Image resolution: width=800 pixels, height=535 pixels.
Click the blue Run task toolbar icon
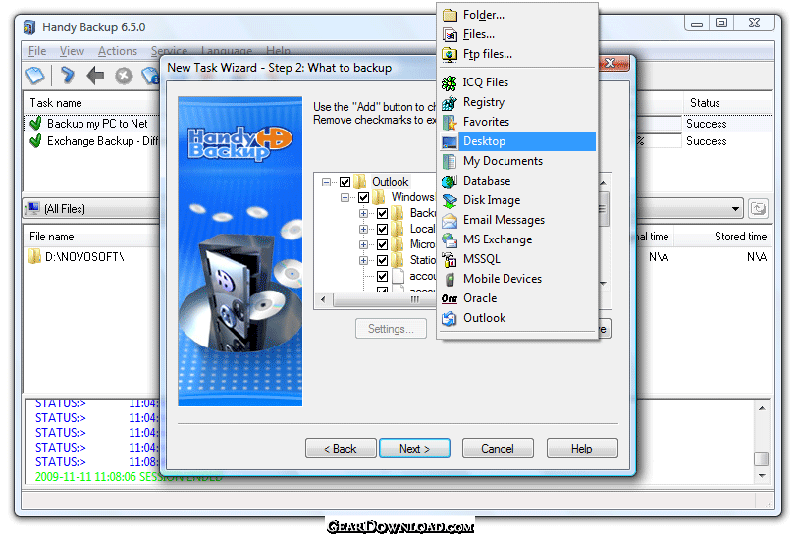pyautogui.click(x=67, y=75)
